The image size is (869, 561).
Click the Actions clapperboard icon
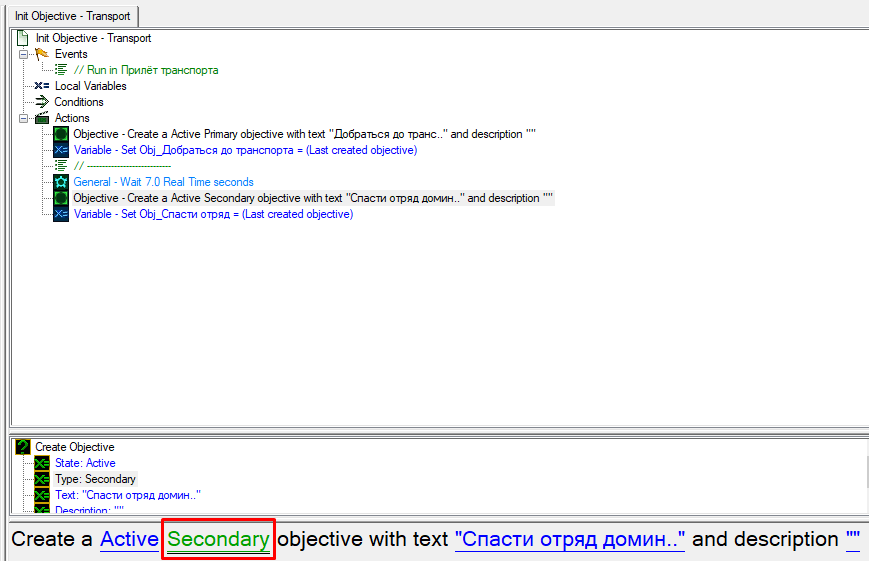coord(42,118)
